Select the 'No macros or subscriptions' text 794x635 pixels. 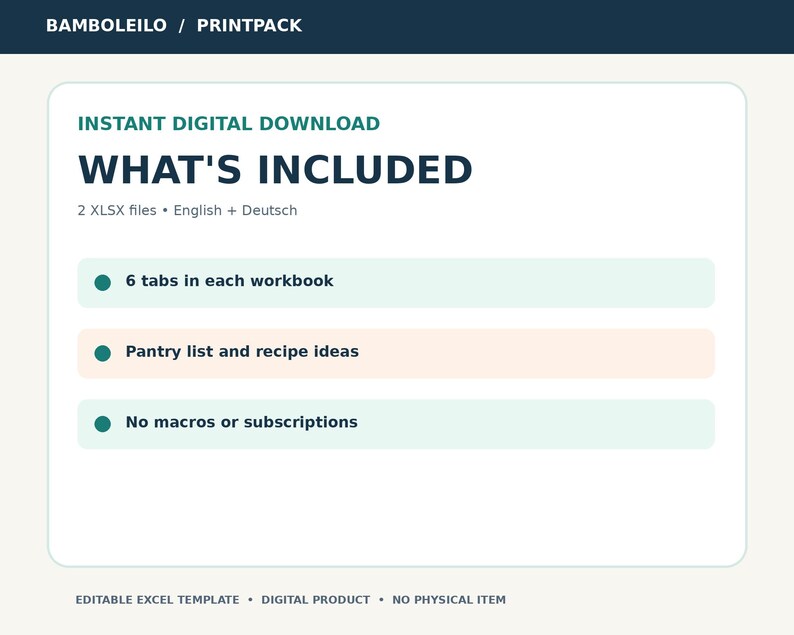242,422
